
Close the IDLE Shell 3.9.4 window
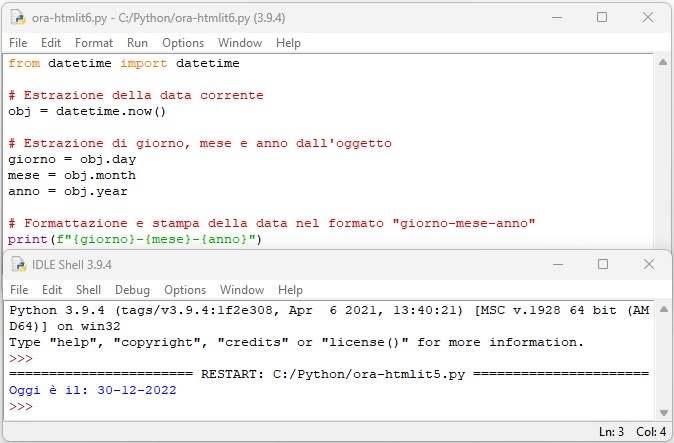point(648,265)
